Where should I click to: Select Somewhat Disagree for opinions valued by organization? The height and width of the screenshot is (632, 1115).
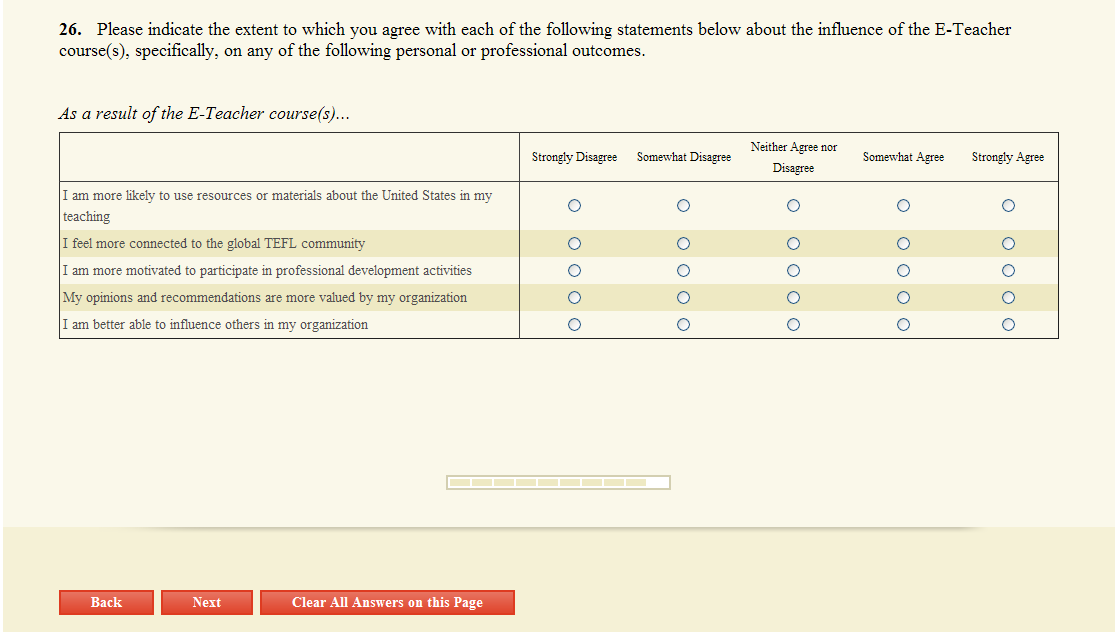click(683, 297)
